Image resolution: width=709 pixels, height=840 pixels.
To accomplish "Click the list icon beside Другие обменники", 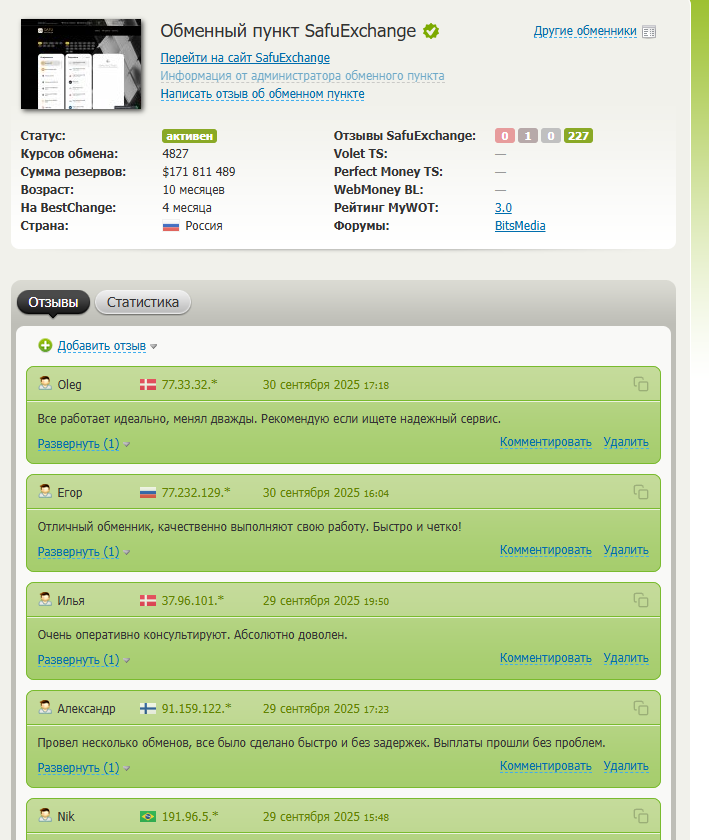I will point(648,32).
